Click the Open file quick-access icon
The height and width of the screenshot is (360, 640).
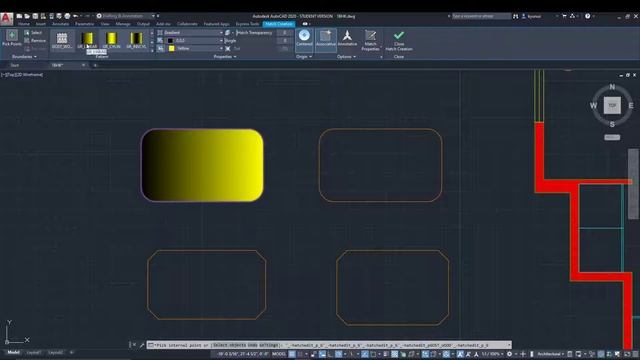[x=27, y=16]
